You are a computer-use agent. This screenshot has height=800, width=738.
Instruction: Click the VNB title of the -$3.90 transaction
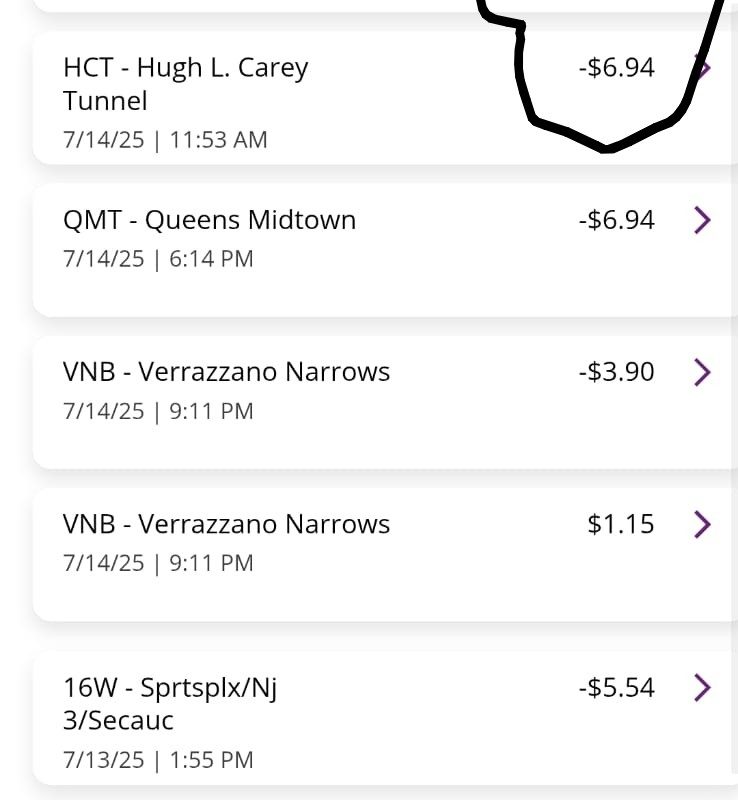click(226, 372)
